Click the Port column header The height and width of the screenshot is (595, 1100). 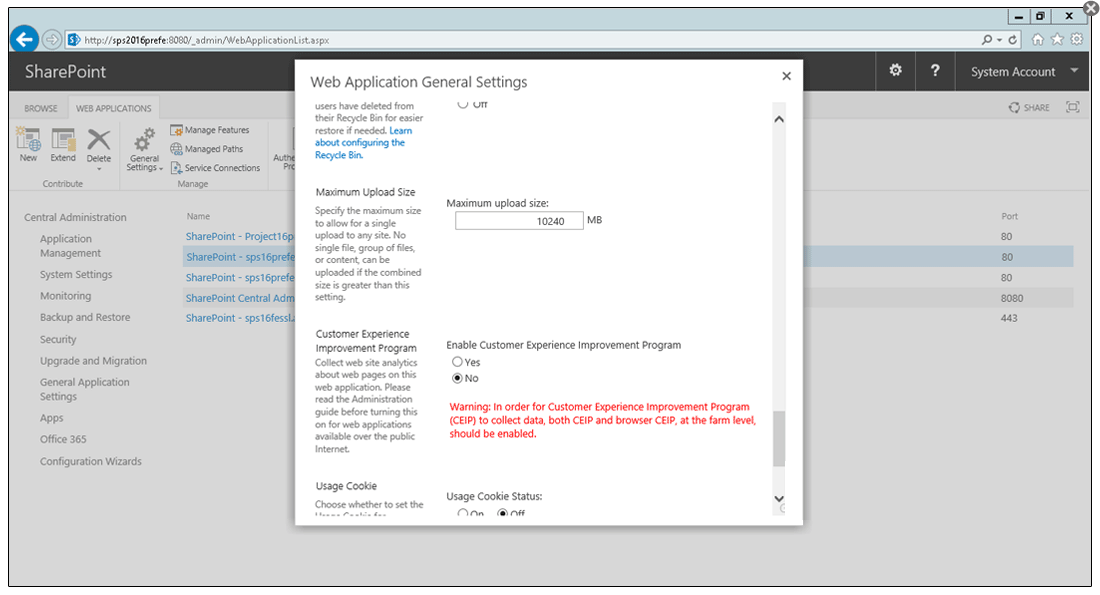pos(1010,216)
